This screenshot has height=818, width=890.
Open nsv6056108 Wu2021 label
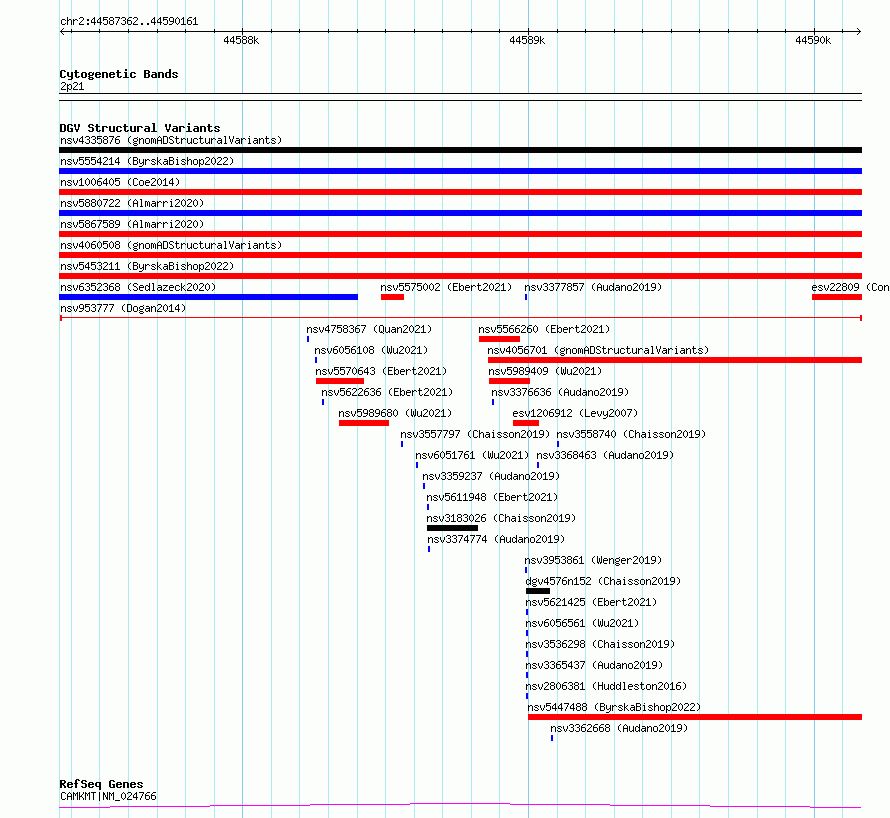point(371,350)
